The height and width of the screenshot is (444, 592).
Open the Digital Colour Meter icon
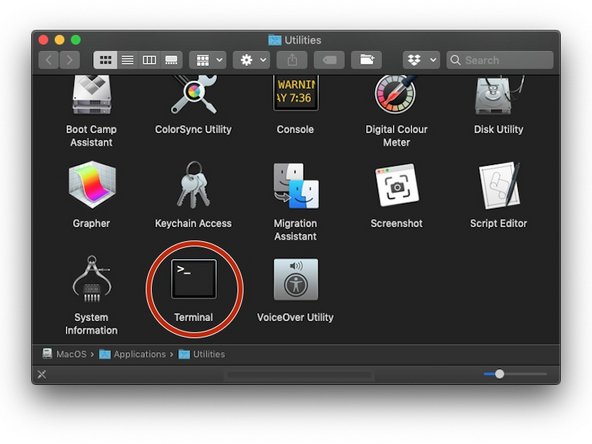pyautogui.click(x=396, y=94)
